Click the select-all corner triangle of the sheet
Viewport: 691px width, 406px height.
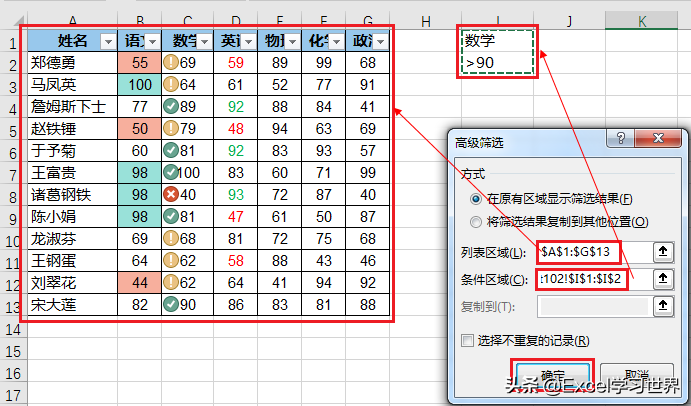pyautogui.click(x=17, y=22)
